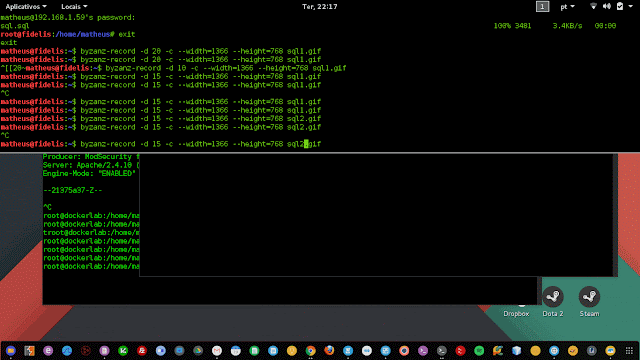Image resolution: width=640 pixels, height=360 pixels.
Task: Open the Google Calendar icon in dock
Action: (x=236, y=351)
